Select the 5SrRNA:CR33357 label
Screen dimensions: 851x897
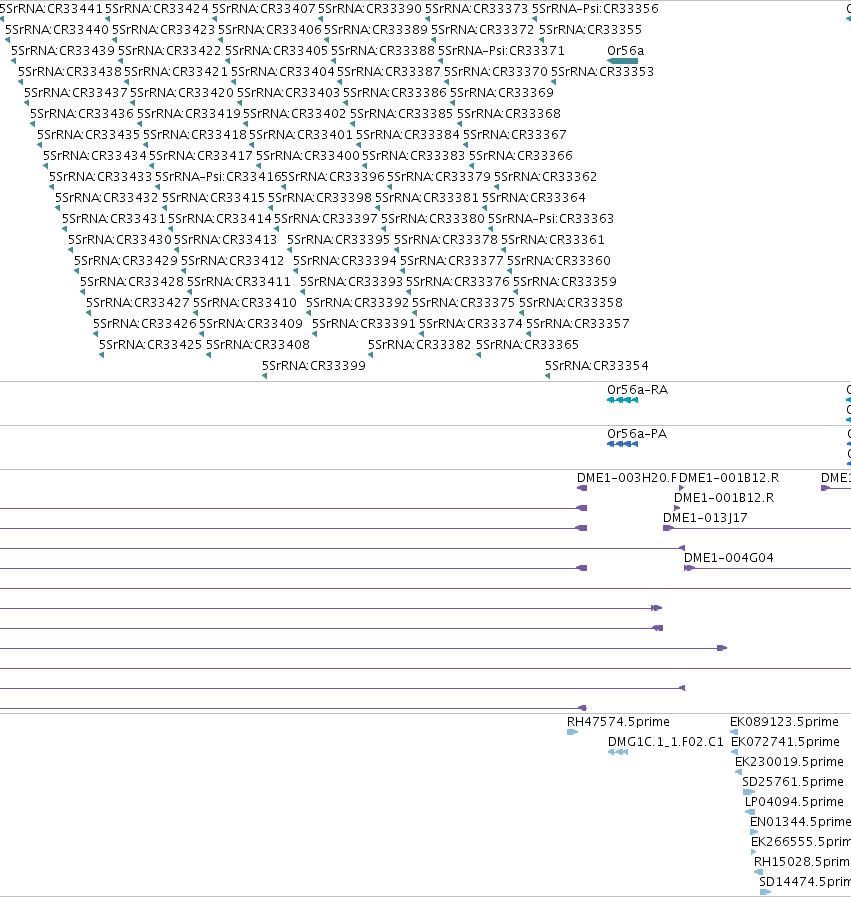[x=578, y=324]
